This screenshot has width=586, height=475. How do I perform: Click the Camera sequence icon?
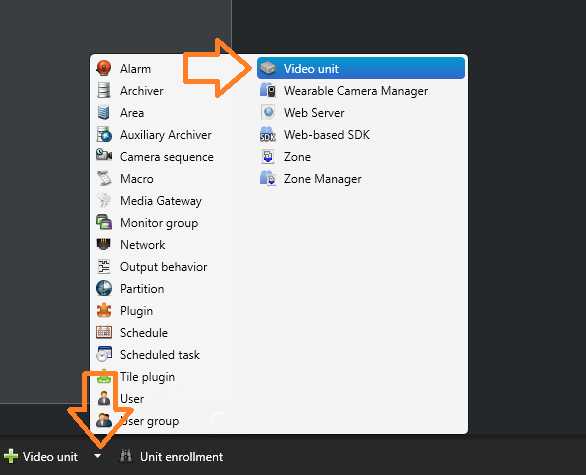104,155
